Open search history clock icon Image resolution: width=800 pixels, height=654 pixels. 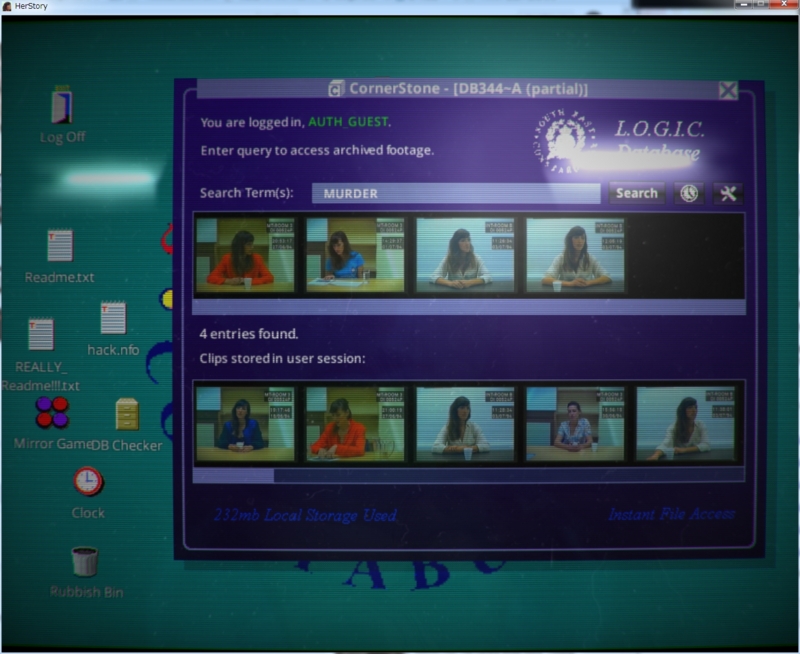coord(689,193)
